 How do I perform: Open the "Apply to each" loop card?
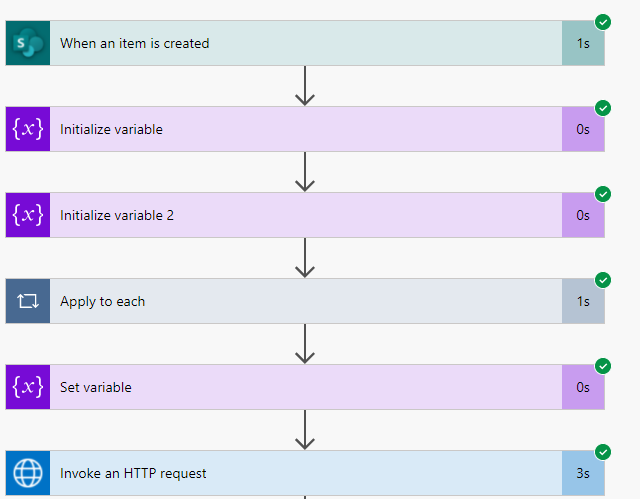point(300,301)
